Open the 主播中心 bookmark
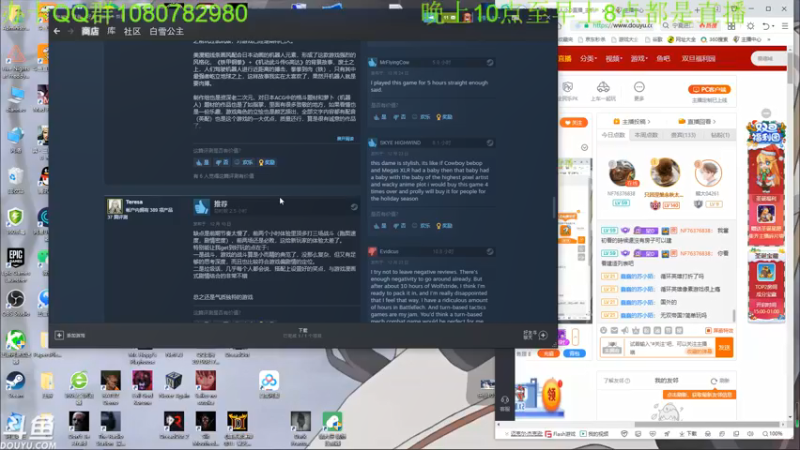Viewport: 800px width, 450px height. (747, 39)
